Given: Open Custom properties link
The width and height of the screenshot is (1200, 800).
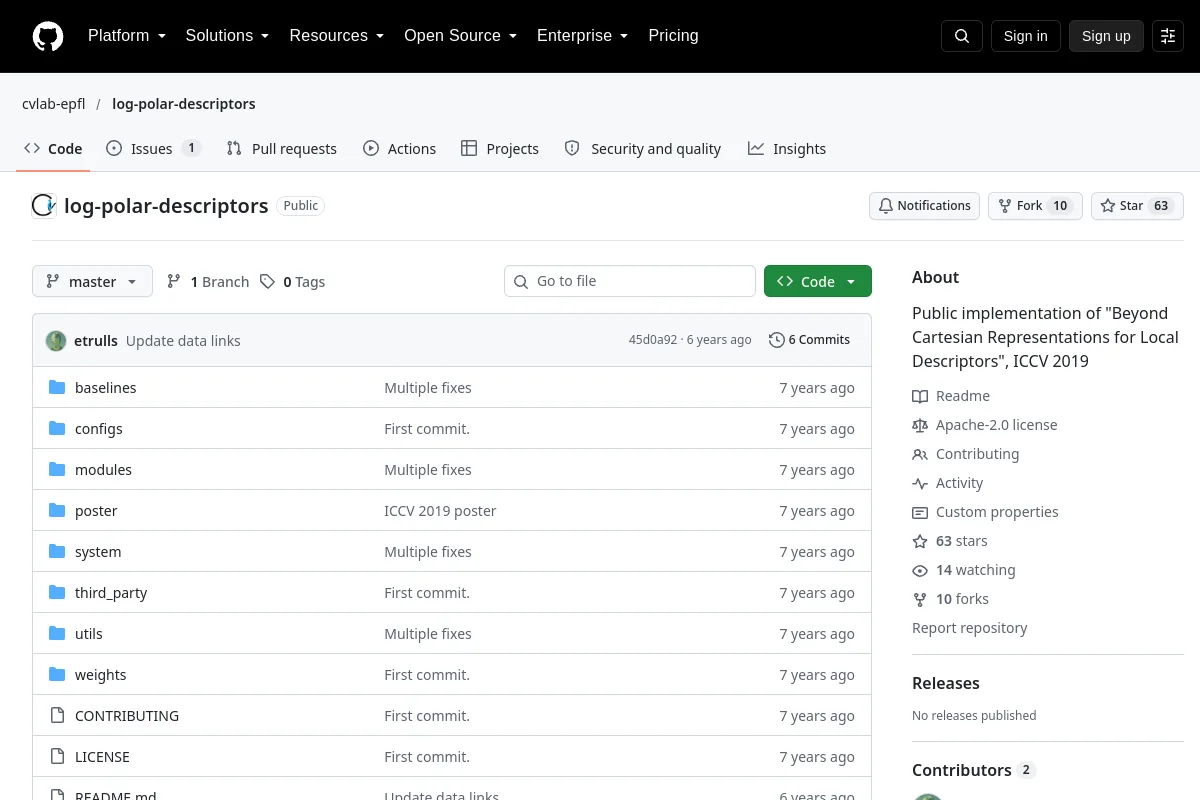Looking at the screenshot, I should point(985,512).
